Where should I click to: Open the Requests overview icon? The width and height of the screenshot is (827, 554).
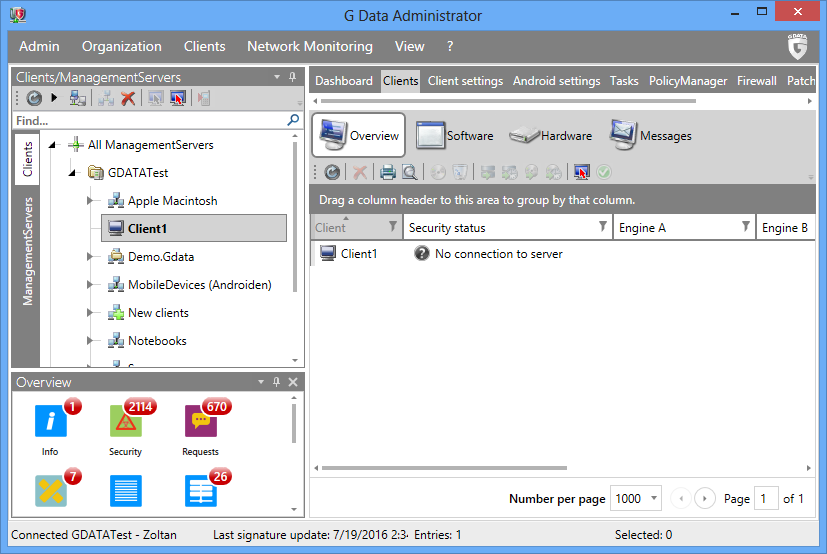(200, 422)
